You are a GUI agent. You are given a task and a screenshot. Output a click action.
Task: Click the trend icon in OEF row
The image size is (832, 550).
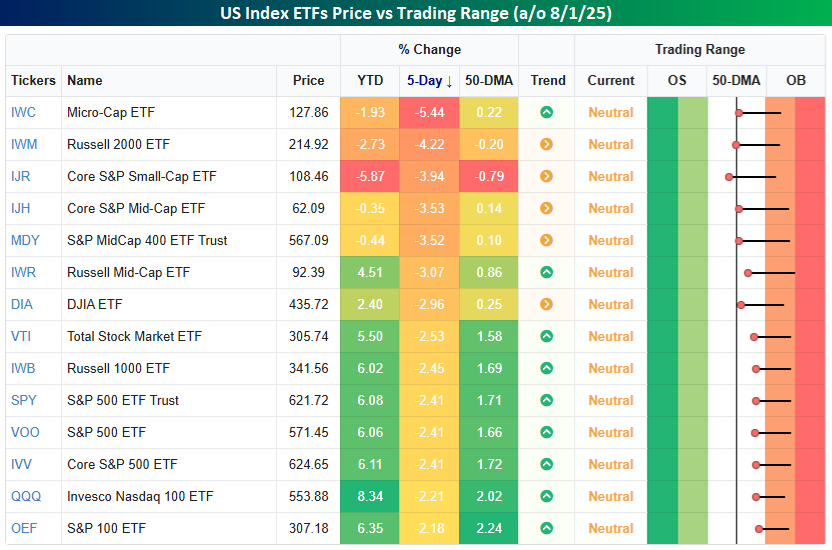(546, 528)
